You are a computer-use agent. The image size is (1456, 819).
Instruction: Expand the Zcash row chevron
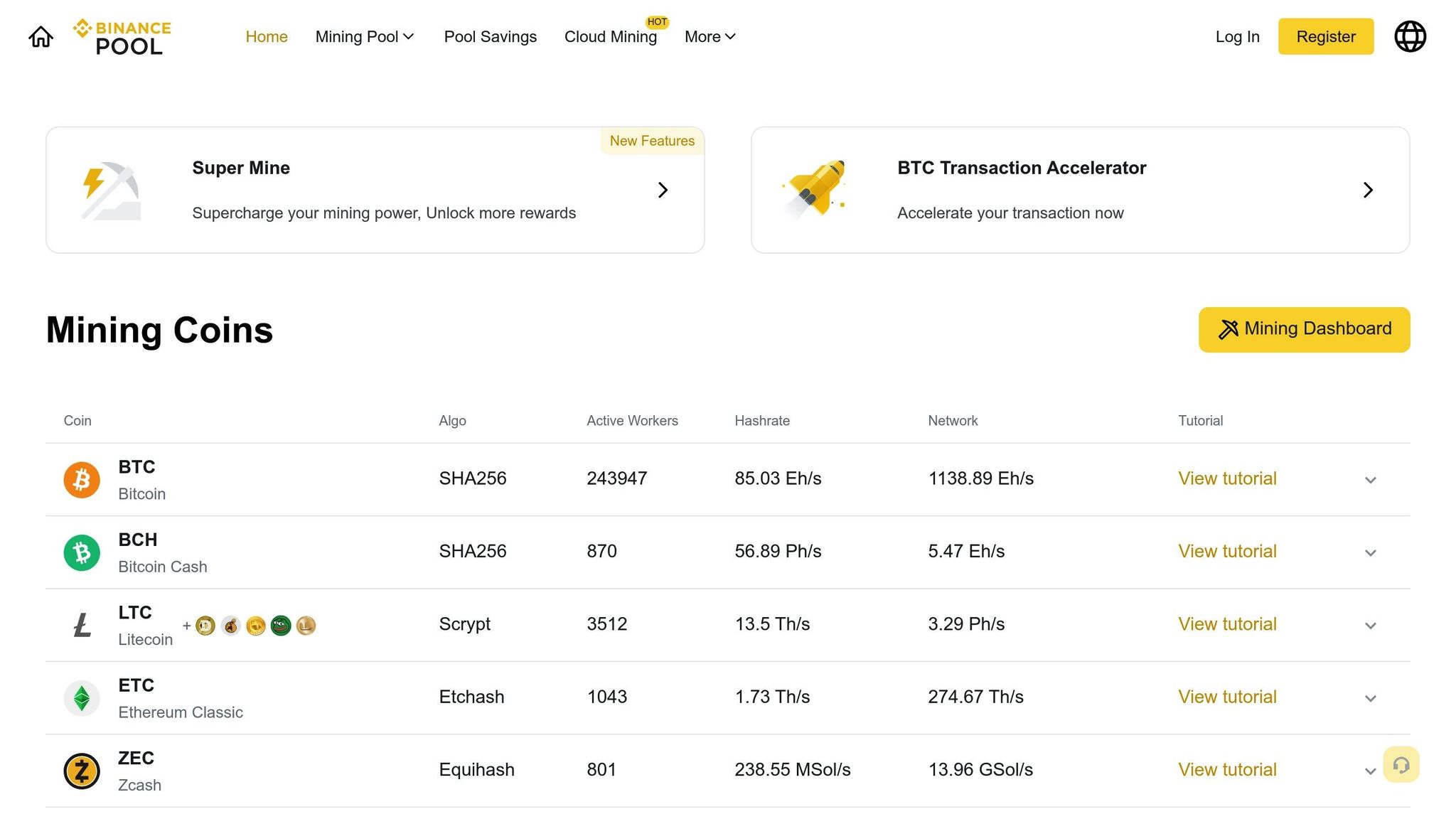click(1371, 771)
